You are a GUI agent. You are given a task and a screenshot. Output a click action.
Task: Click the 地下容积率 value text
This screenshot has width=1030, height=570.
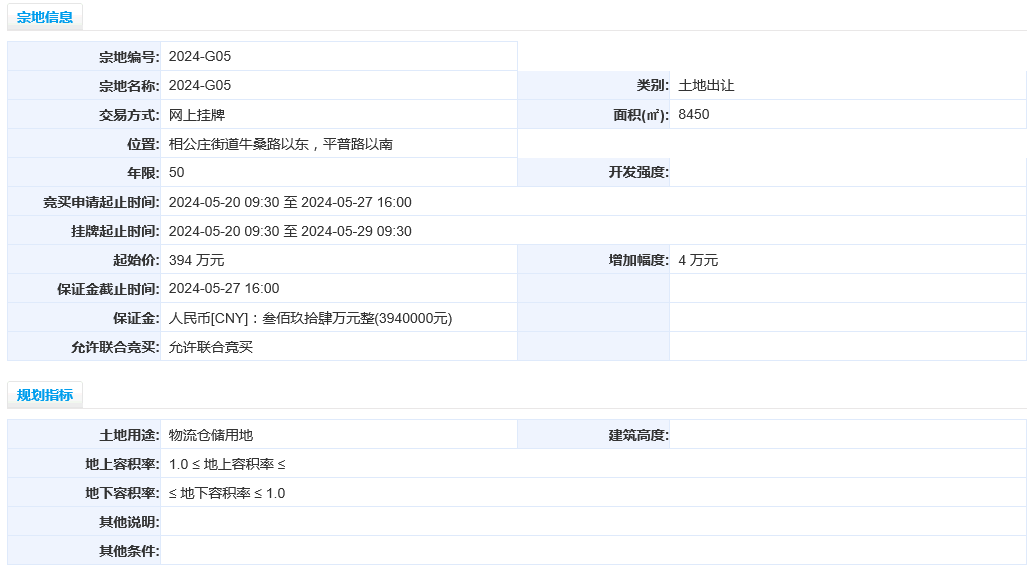[x=227, y=493]
